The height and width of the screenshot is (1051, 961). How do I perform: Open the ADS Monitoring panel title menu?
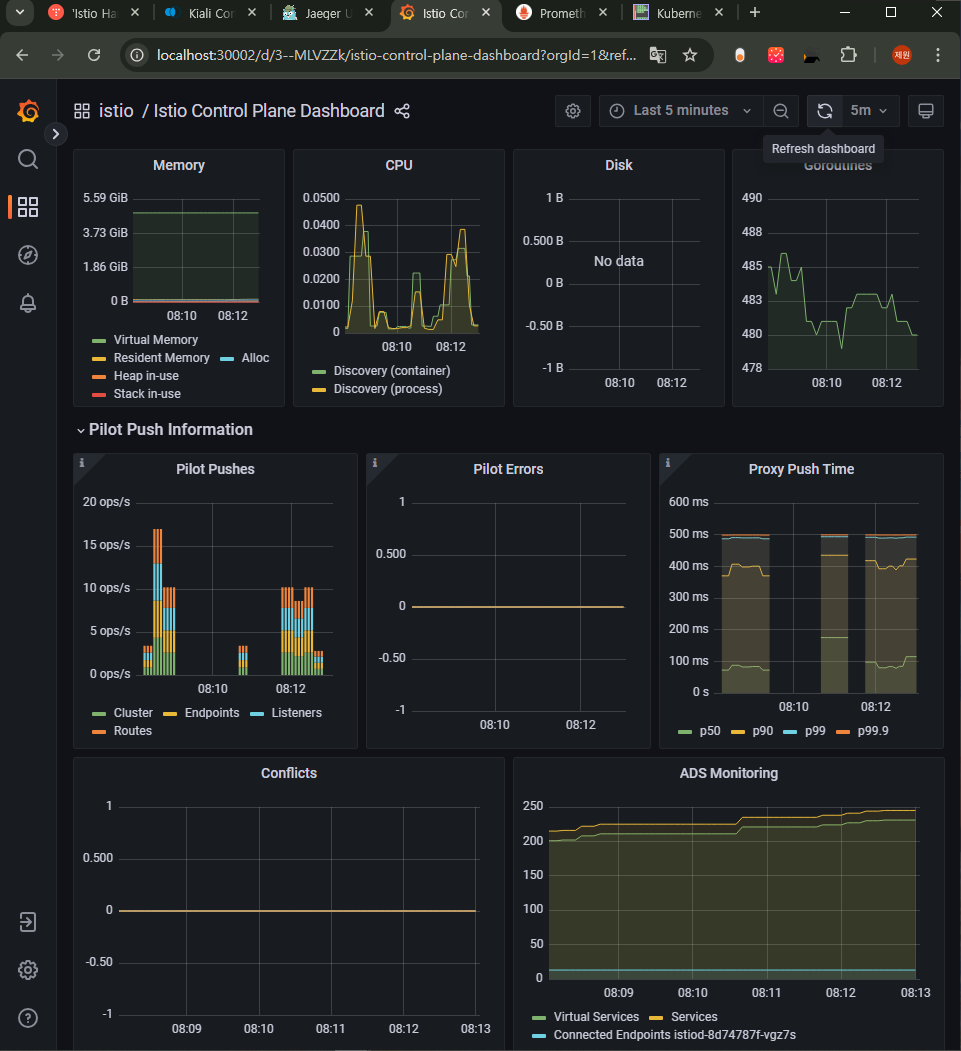[x=728, y=774]
